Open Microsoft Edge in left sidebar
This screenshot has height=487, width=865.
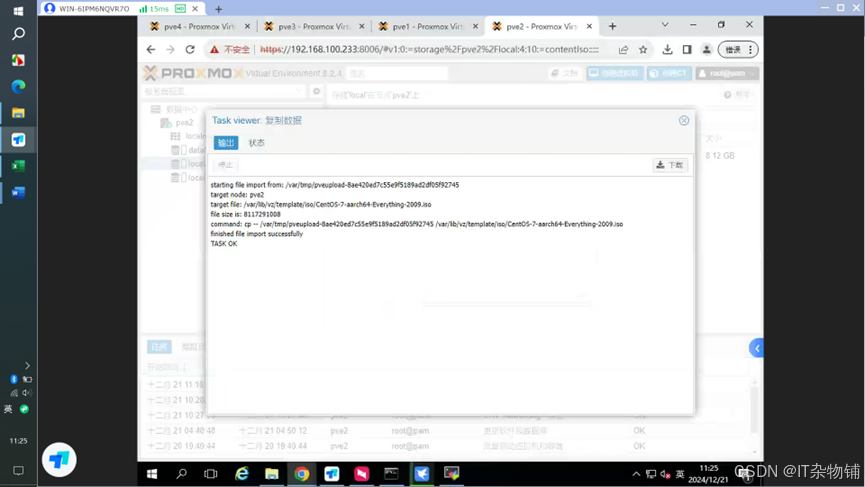(18, 87)
